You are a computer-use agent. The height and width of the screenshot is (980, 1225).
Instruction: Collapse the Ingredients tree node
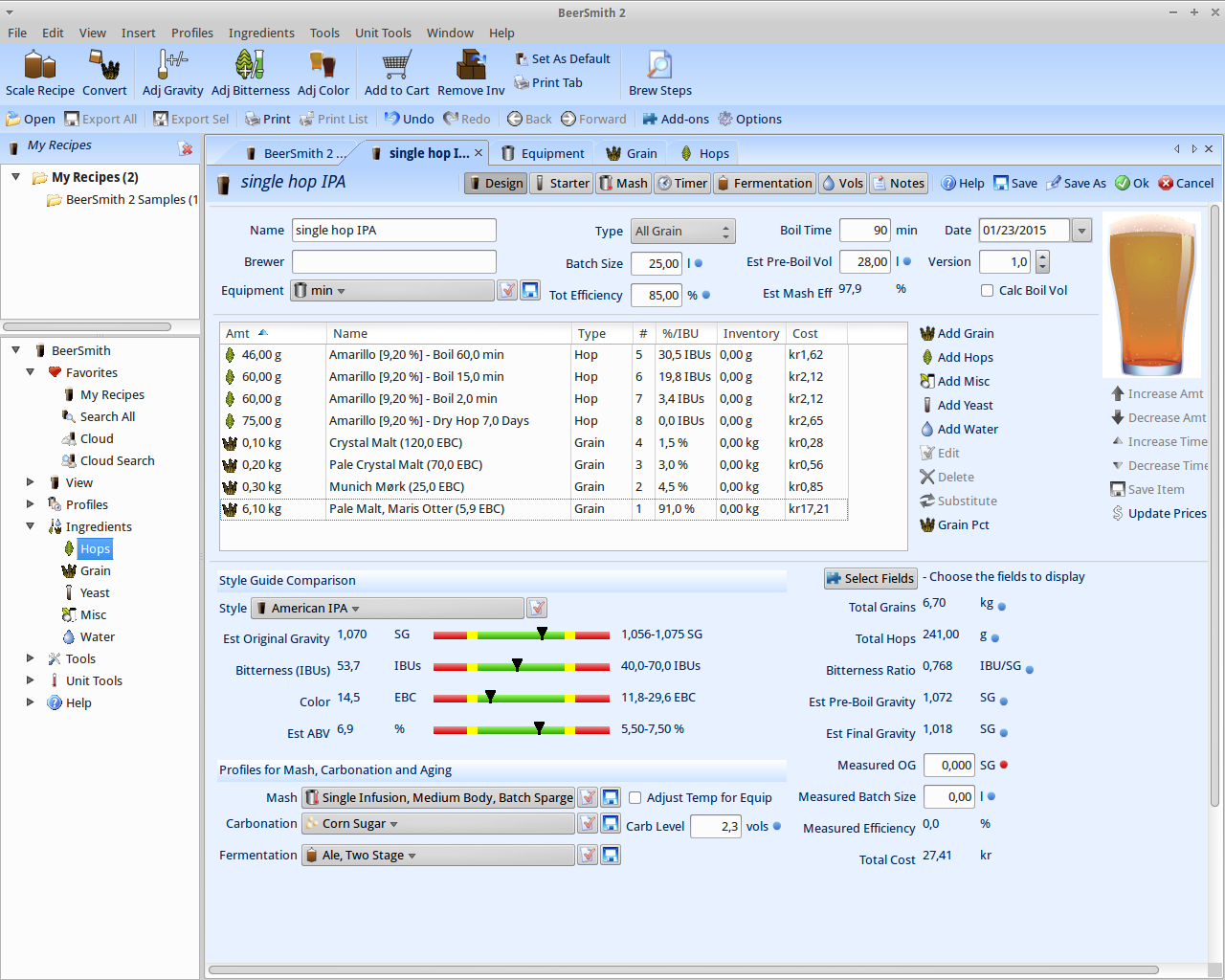[x=30, y=526]
